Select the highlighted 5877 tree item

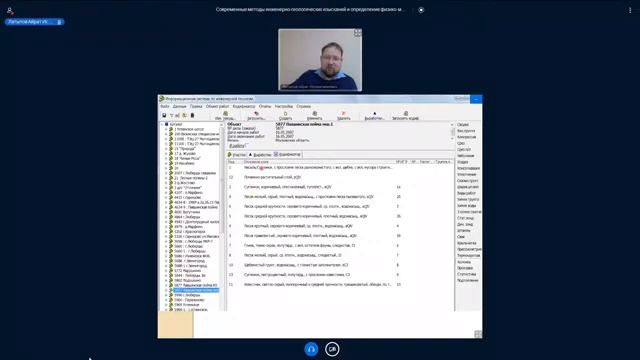(x=196, y=290)
